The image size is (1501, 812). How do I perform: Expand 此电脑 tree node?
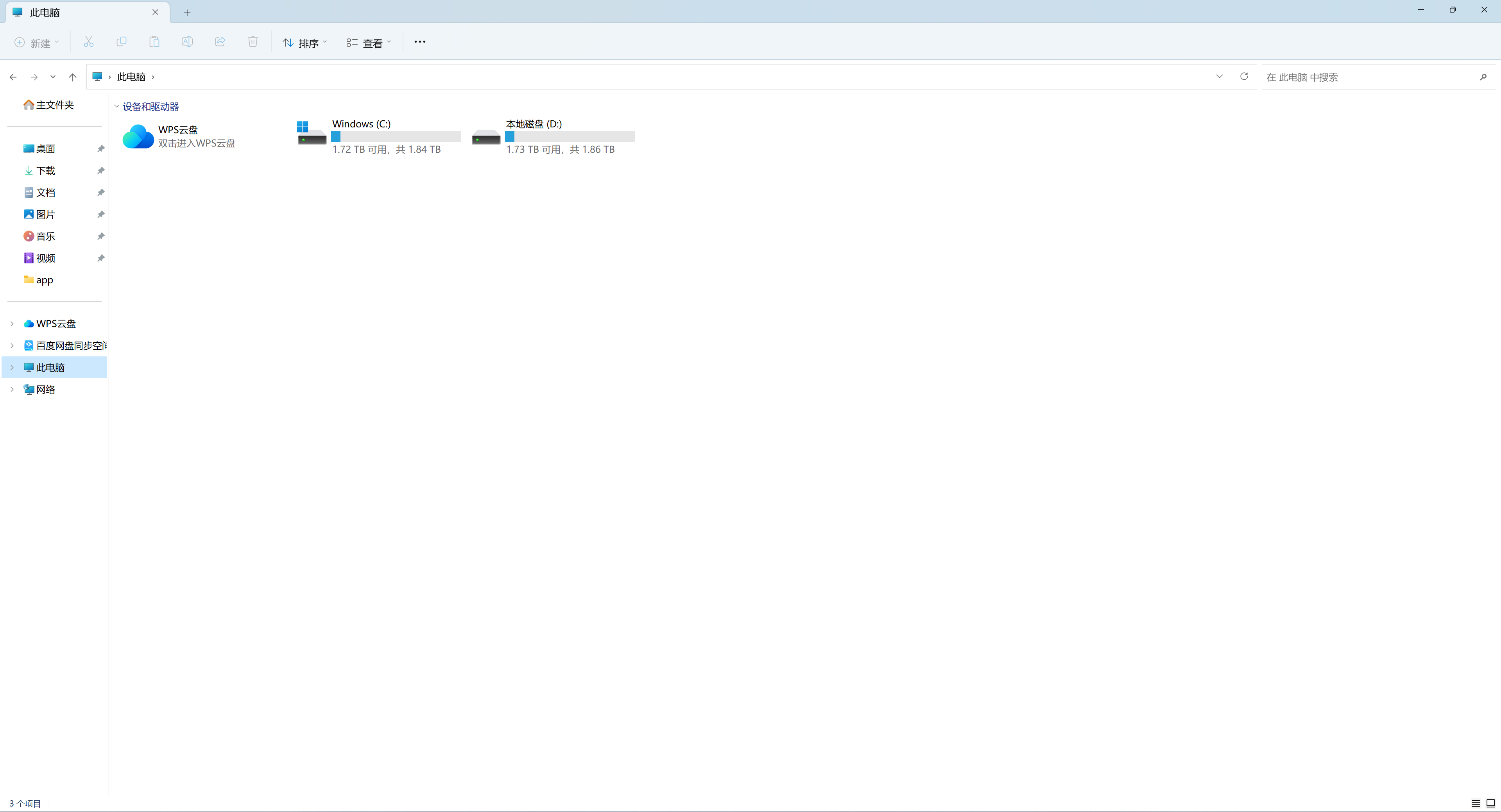(x=12, y=368)
